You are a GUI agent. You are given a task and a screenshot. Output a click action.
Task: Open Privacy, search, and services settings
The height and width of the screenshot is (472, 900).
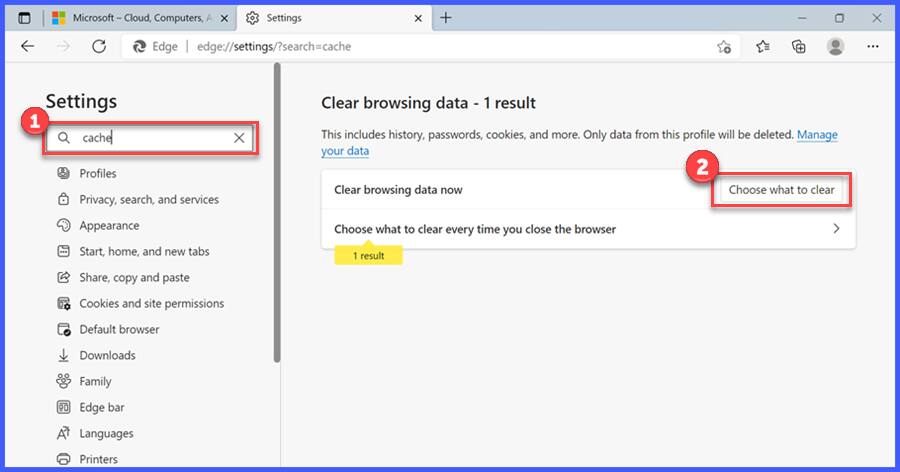click(x=149, y=199)
